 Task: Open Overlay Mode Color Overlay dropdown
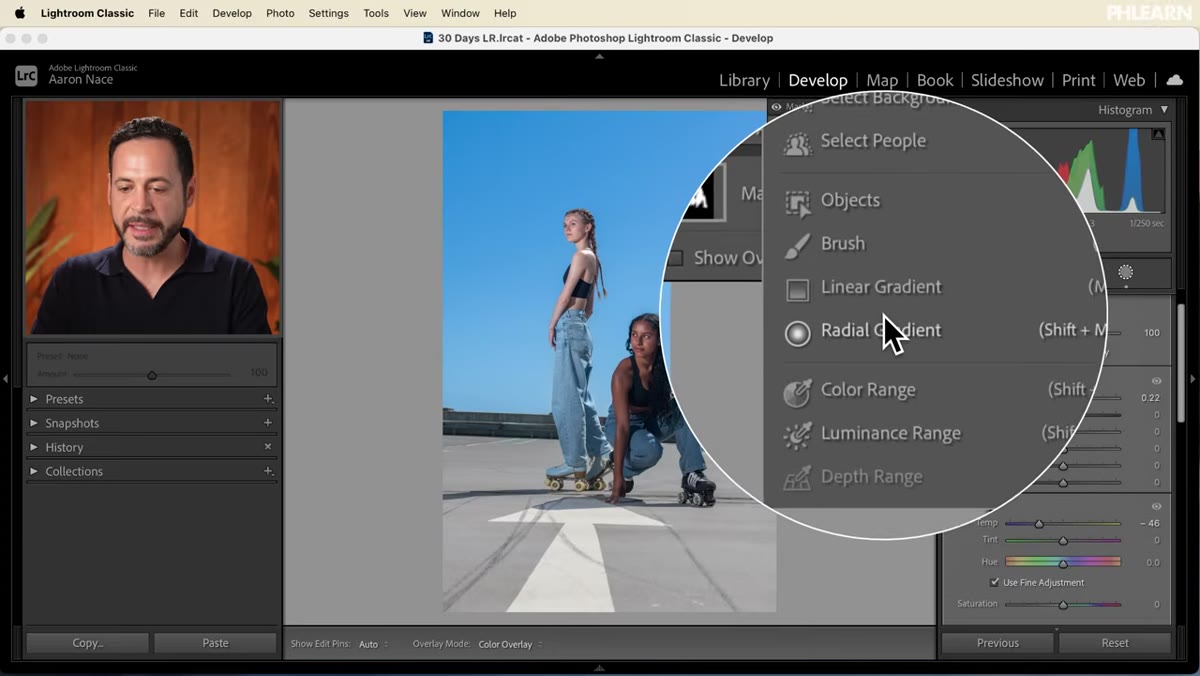(510, 644)
